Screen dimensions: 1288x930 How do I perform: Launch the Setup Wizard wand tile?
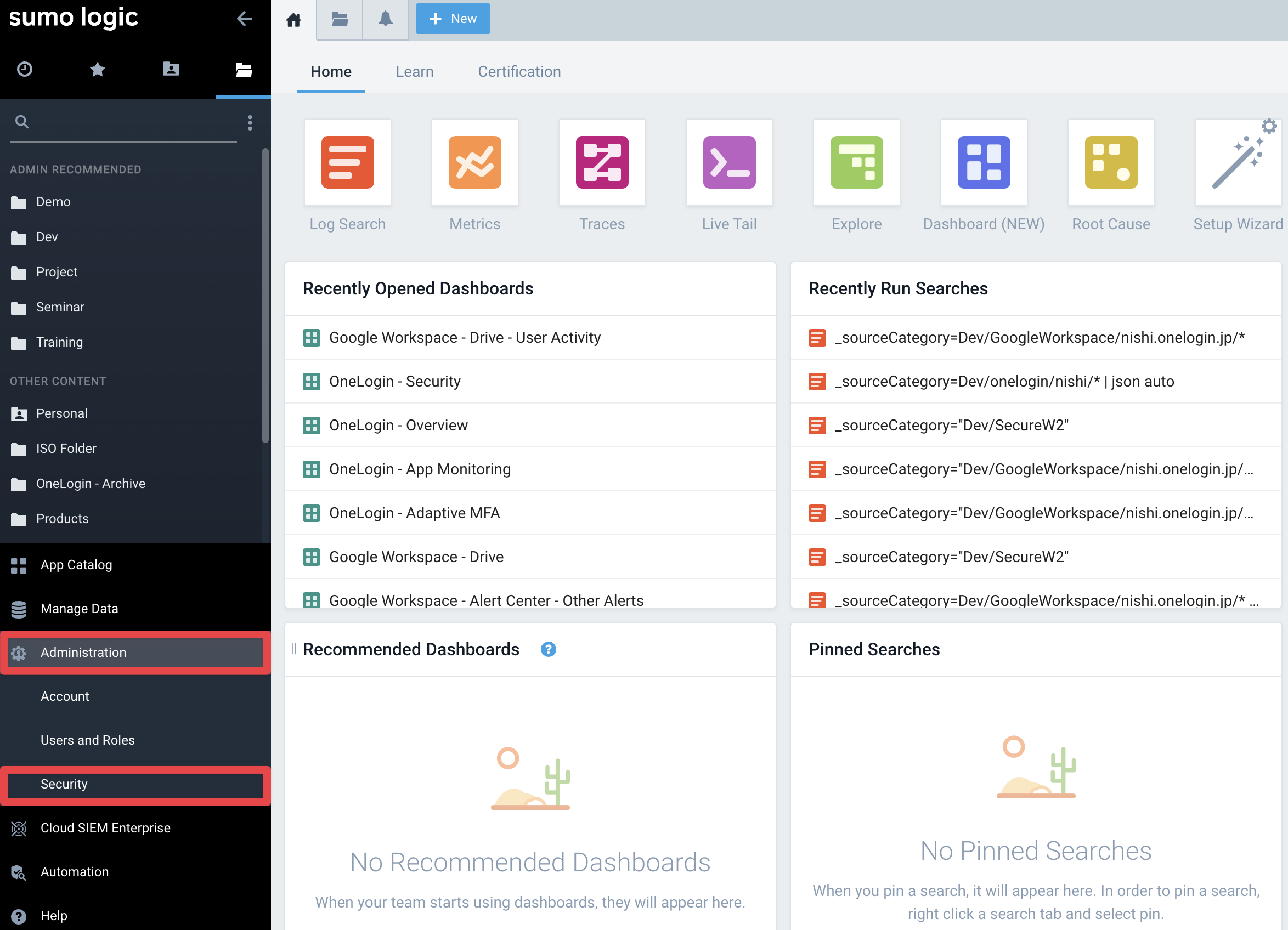click(x=1238, y=162)
